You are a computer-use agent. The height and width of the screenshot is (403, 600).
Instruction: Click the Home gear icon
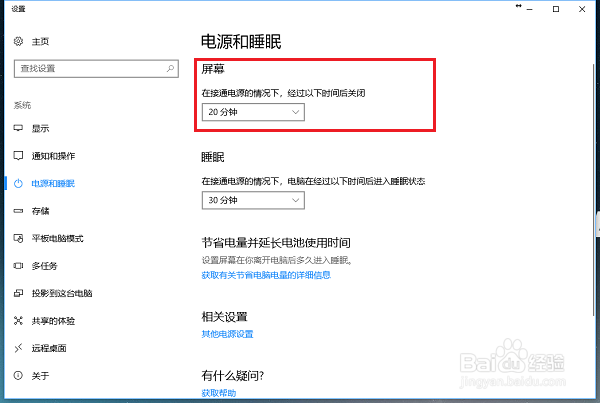18,41
